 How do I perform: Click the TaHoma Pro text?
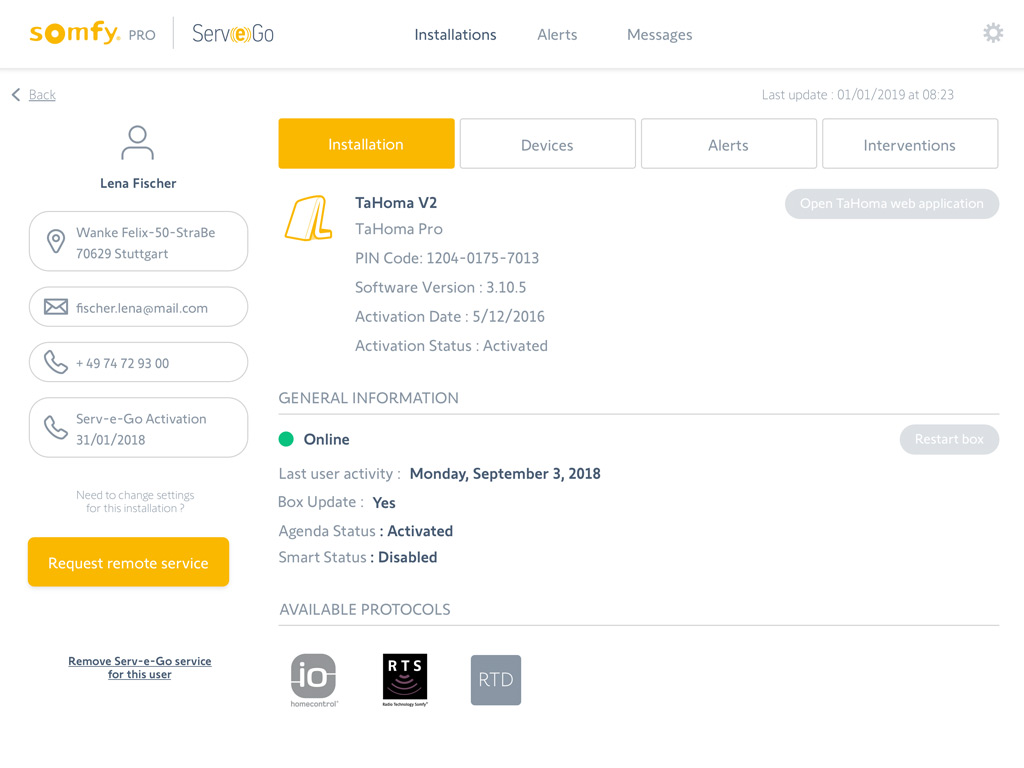click(398, 229)
